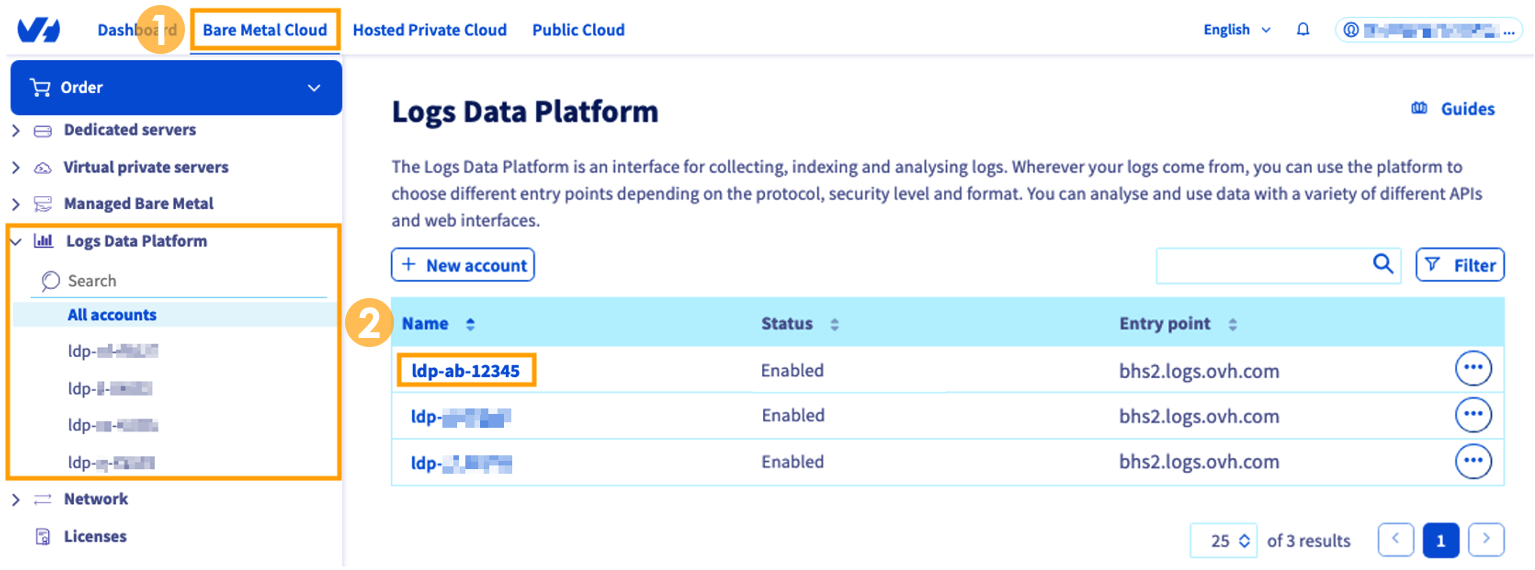Image resolution: width=1535 pixels, height=570 pixels.
Task: Expand the Network section
Action: (16, 499)
